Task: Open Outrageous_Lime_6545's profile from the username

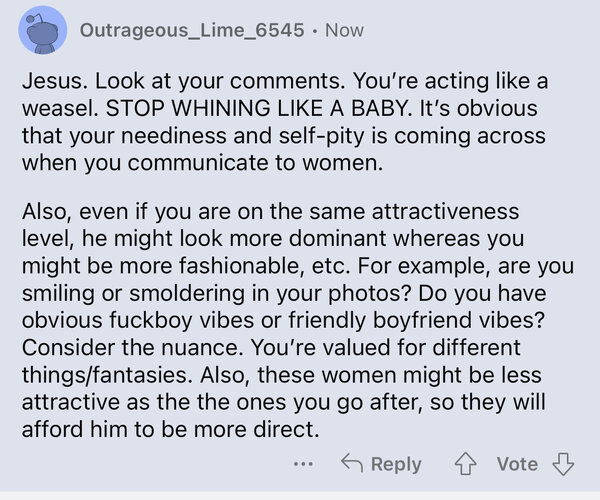Action: click(x=192, y=30)
